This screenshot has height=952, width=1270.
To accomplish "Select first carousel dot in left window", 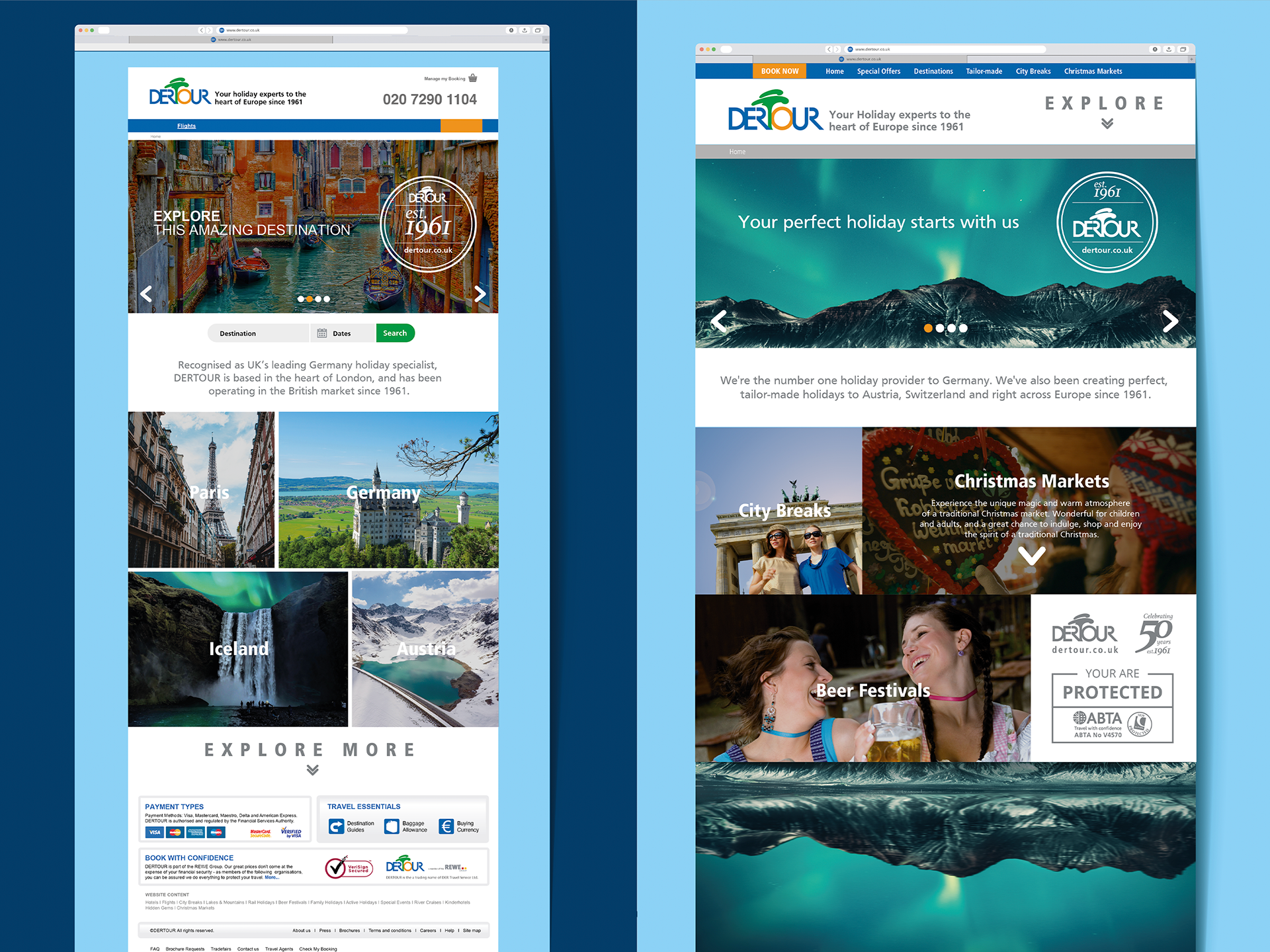I will (301, 299).
